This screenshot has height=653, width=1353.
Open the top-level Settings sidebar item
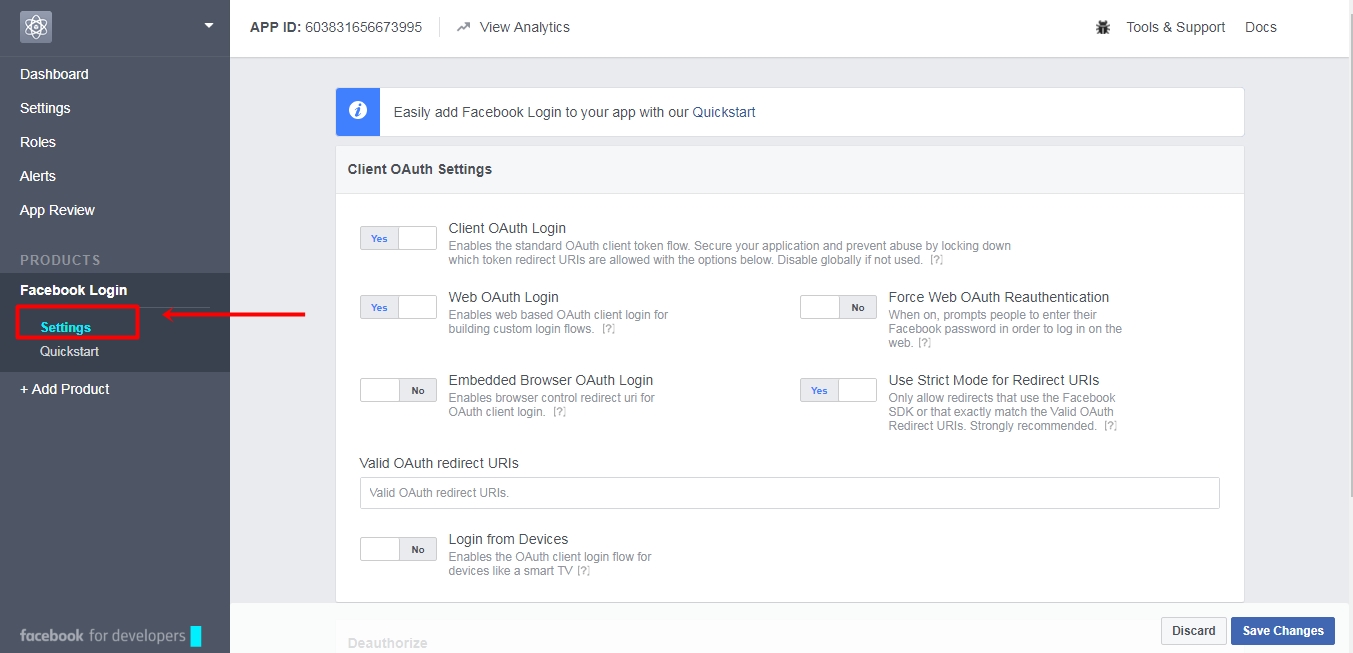tap(45, 108)
